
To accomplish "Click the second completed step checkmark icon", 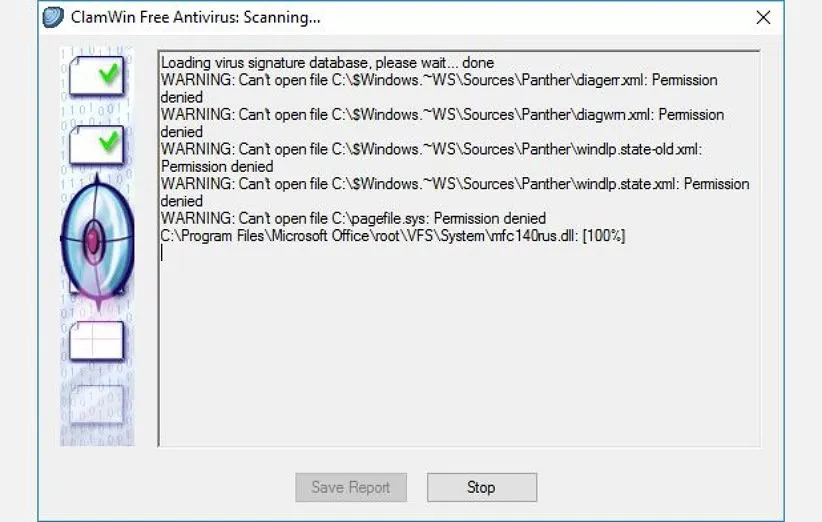I will [x=97, y=146].
